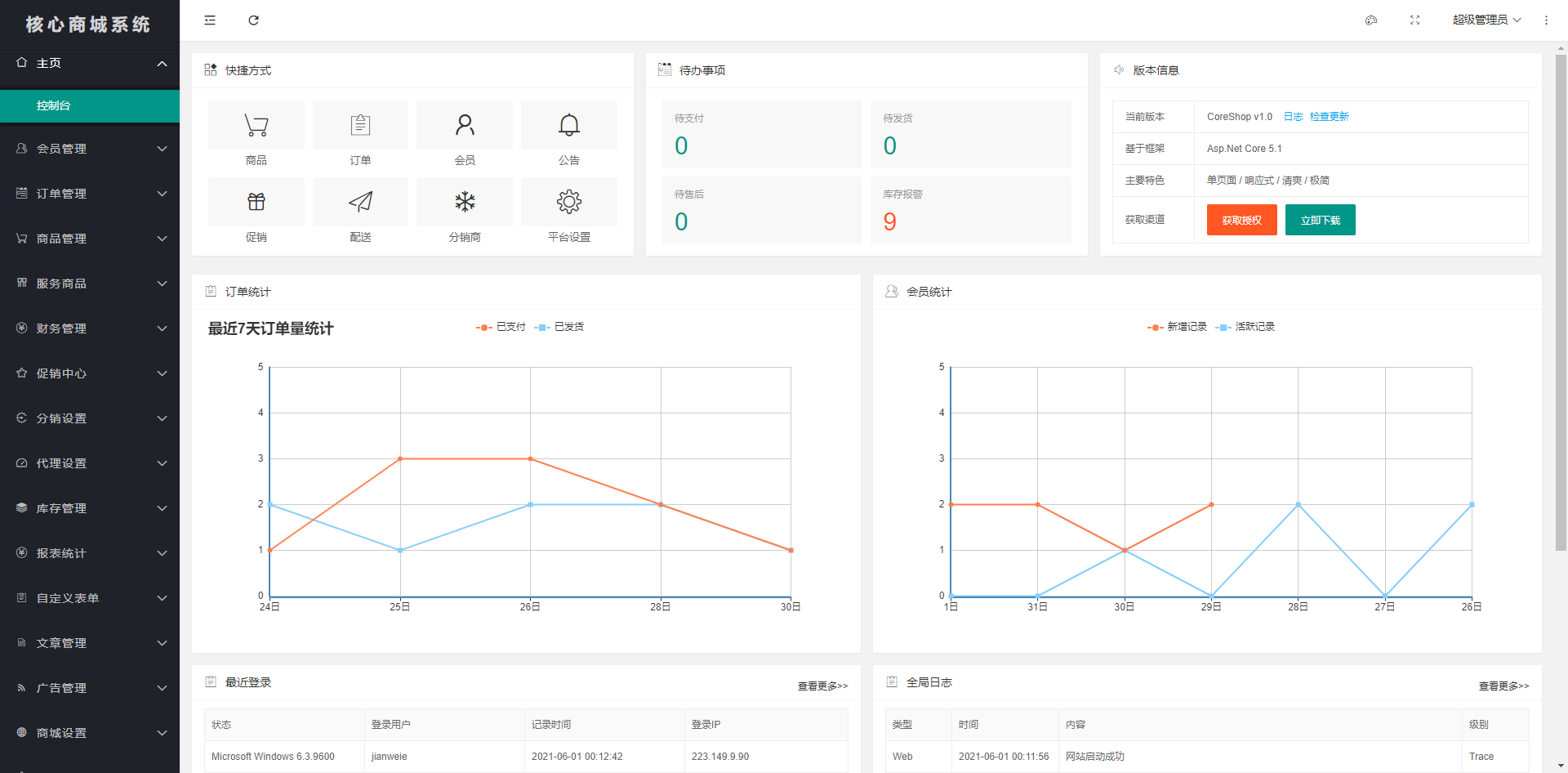Click the refresh icon in top bar

tap(254, 20)
